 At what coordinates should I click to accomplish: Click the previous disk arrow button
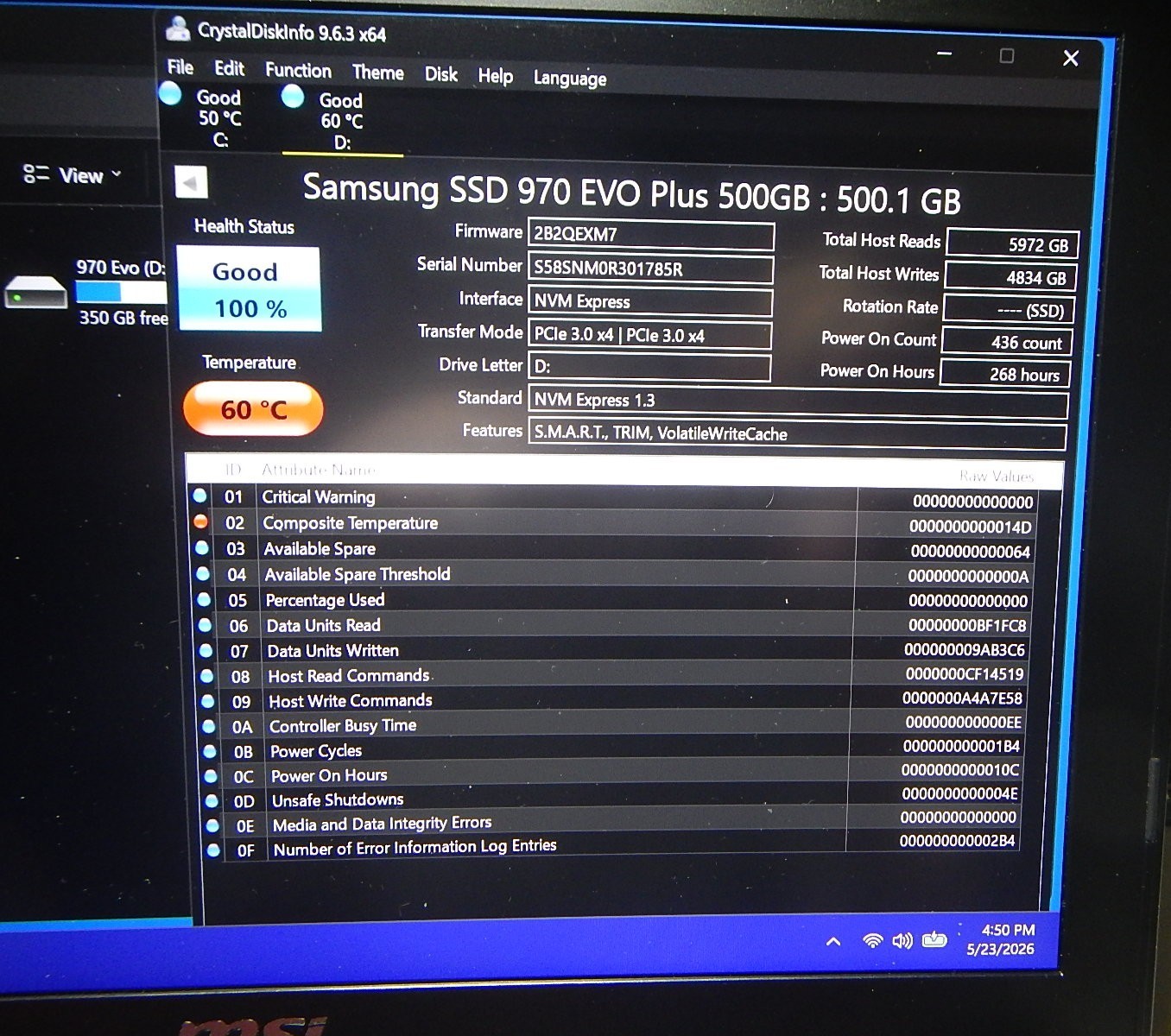click(191, 182)
